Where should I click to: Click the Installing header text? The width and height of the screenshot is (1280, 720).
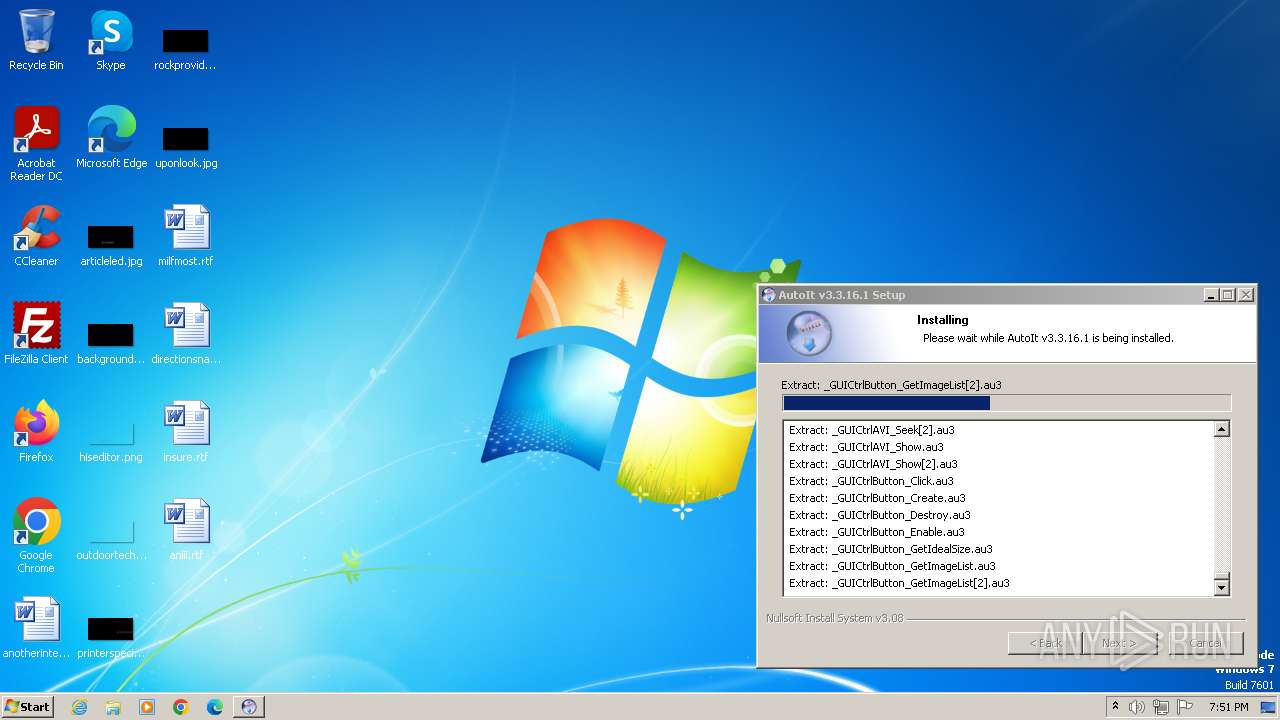tap(943, 320)
